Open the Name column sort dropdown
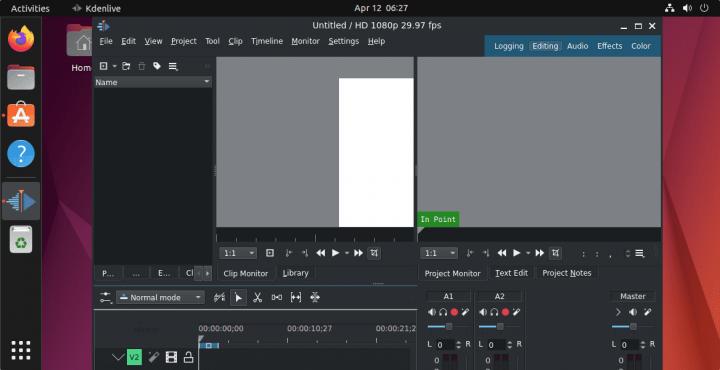This screenshot has height=370, width=720. coord(207,82)
